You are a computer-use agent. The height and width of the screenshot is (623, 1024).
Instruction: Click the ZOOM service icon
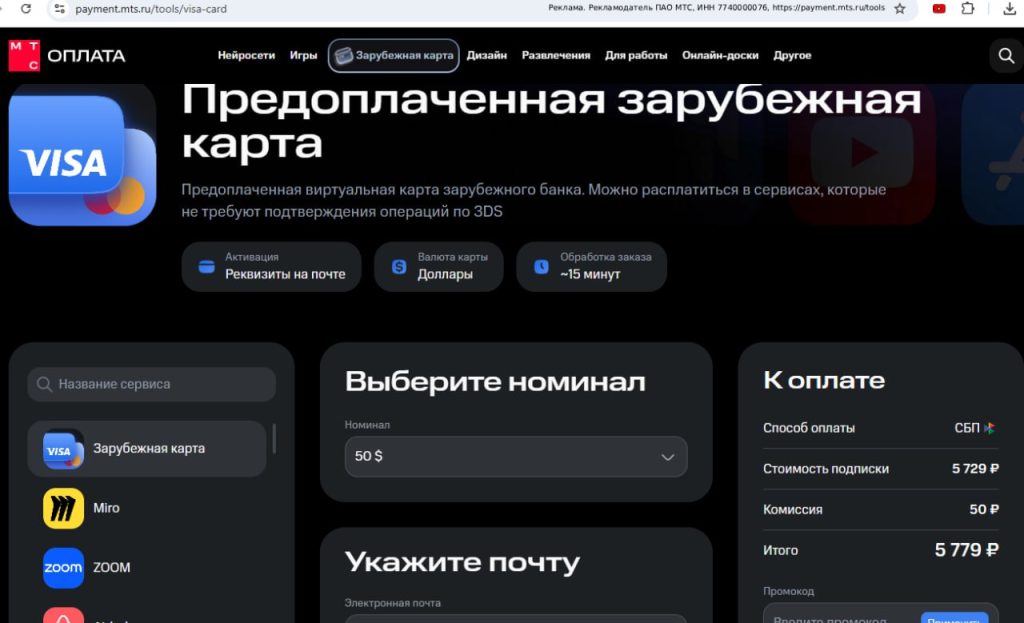point(63,567)
